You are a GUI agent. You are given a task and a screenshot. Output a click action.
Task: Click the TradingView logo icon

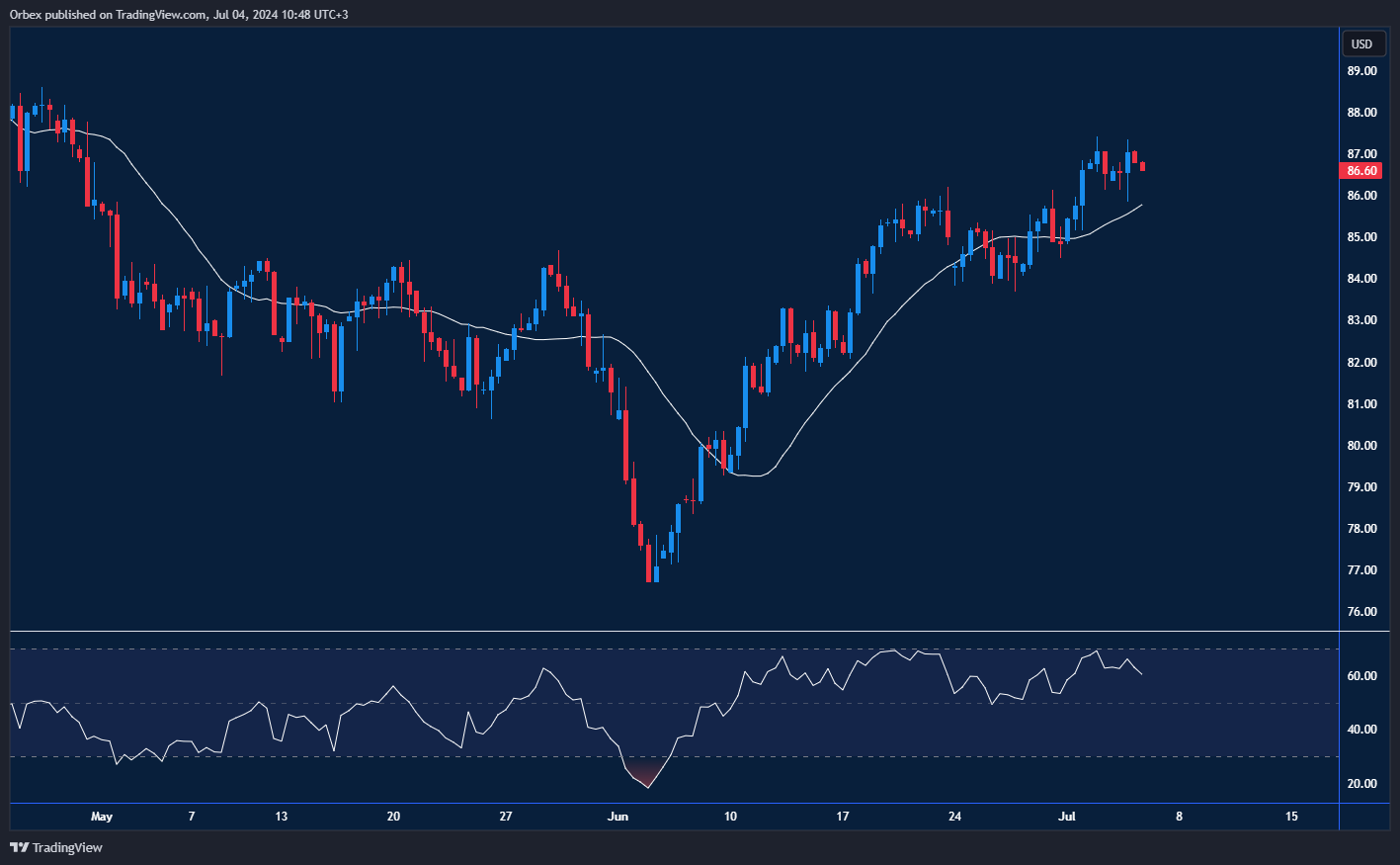coord(19,847)
